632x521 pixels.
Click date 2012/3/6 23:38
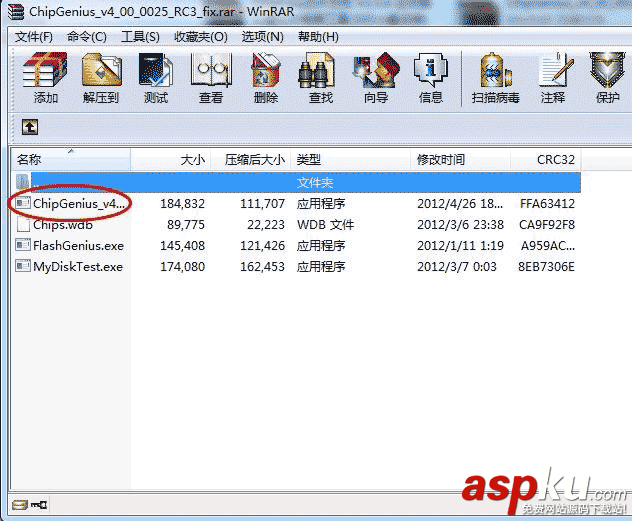(x=460, y=224)
